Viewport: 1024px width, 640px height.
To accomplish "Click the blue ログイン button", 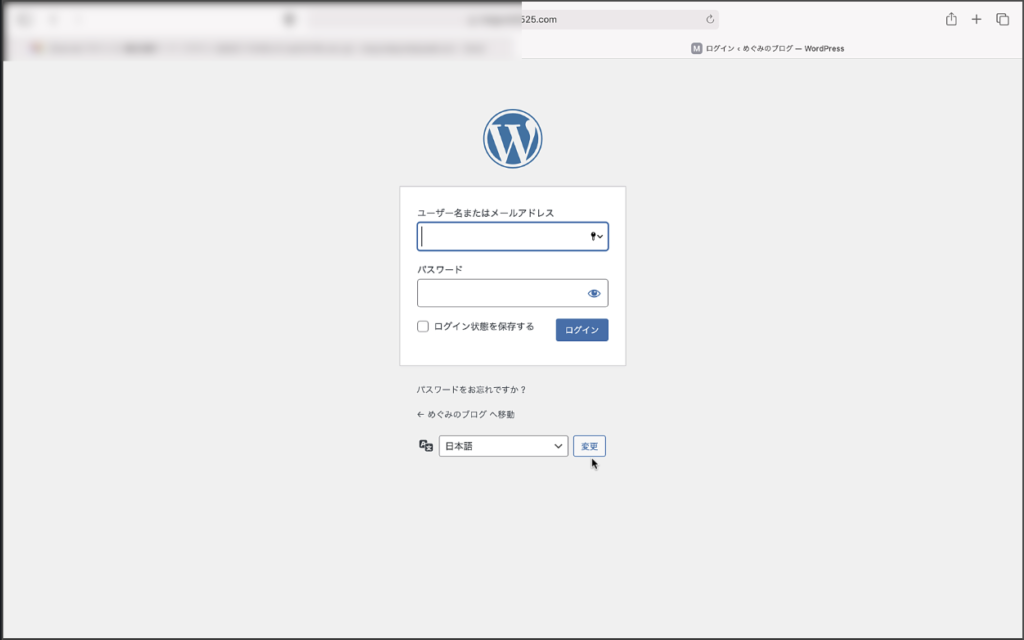I will click(582, 330).
